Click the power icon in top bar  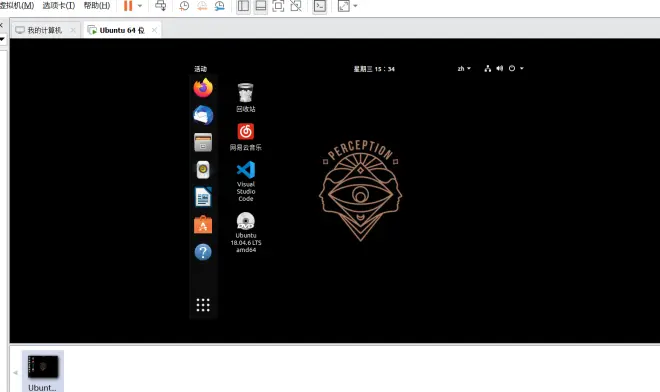512,68
